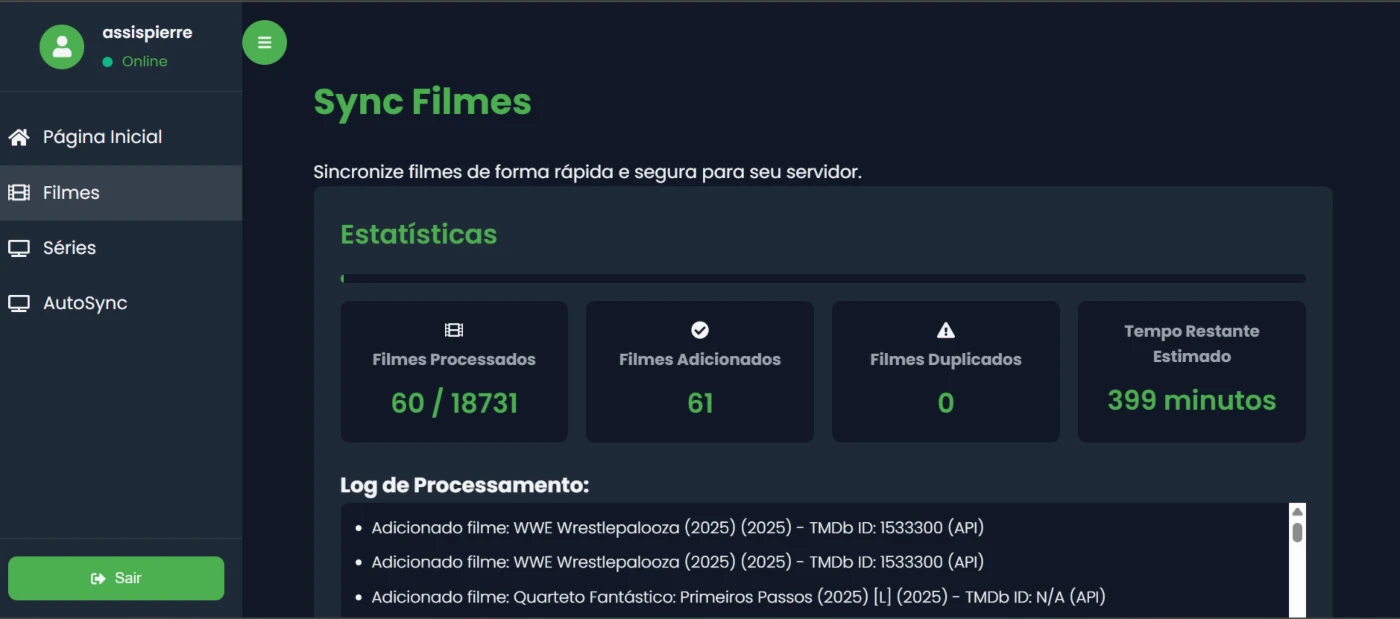Go to the Séries section
The width and height of the screenshot is (1400, 619).
click(x=69, y=248)
